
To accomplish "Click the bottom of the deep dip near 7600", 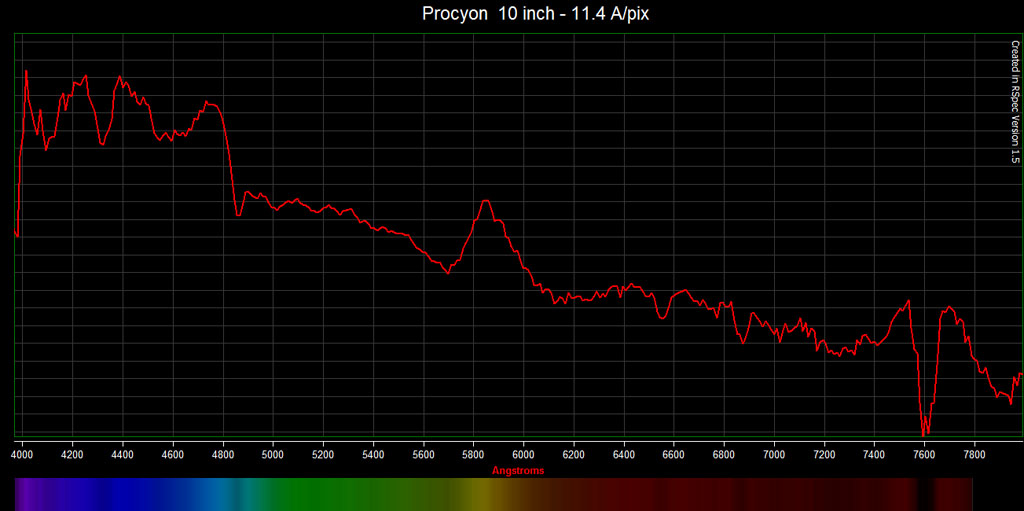I will [x=925, y=433].
